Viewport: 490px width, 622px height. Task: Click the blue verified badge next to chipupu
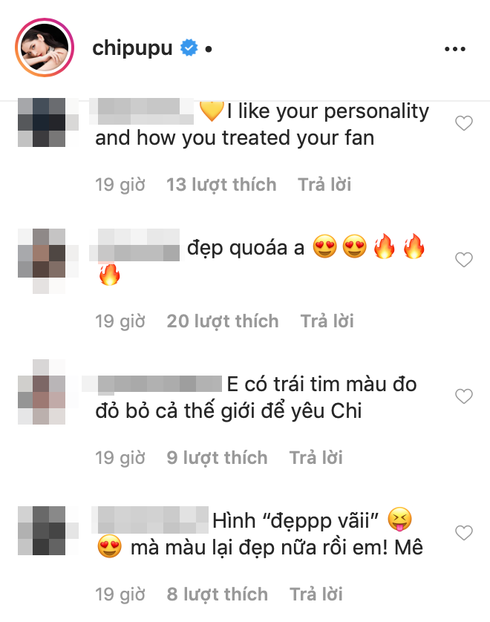pyautogui.click(x=189, y=48)
